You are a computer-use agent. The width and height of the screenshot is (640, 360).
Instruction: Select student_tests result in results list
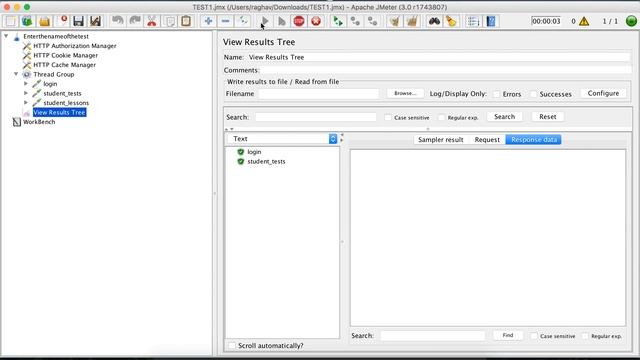pyautogui.click(x=266, y=162)
